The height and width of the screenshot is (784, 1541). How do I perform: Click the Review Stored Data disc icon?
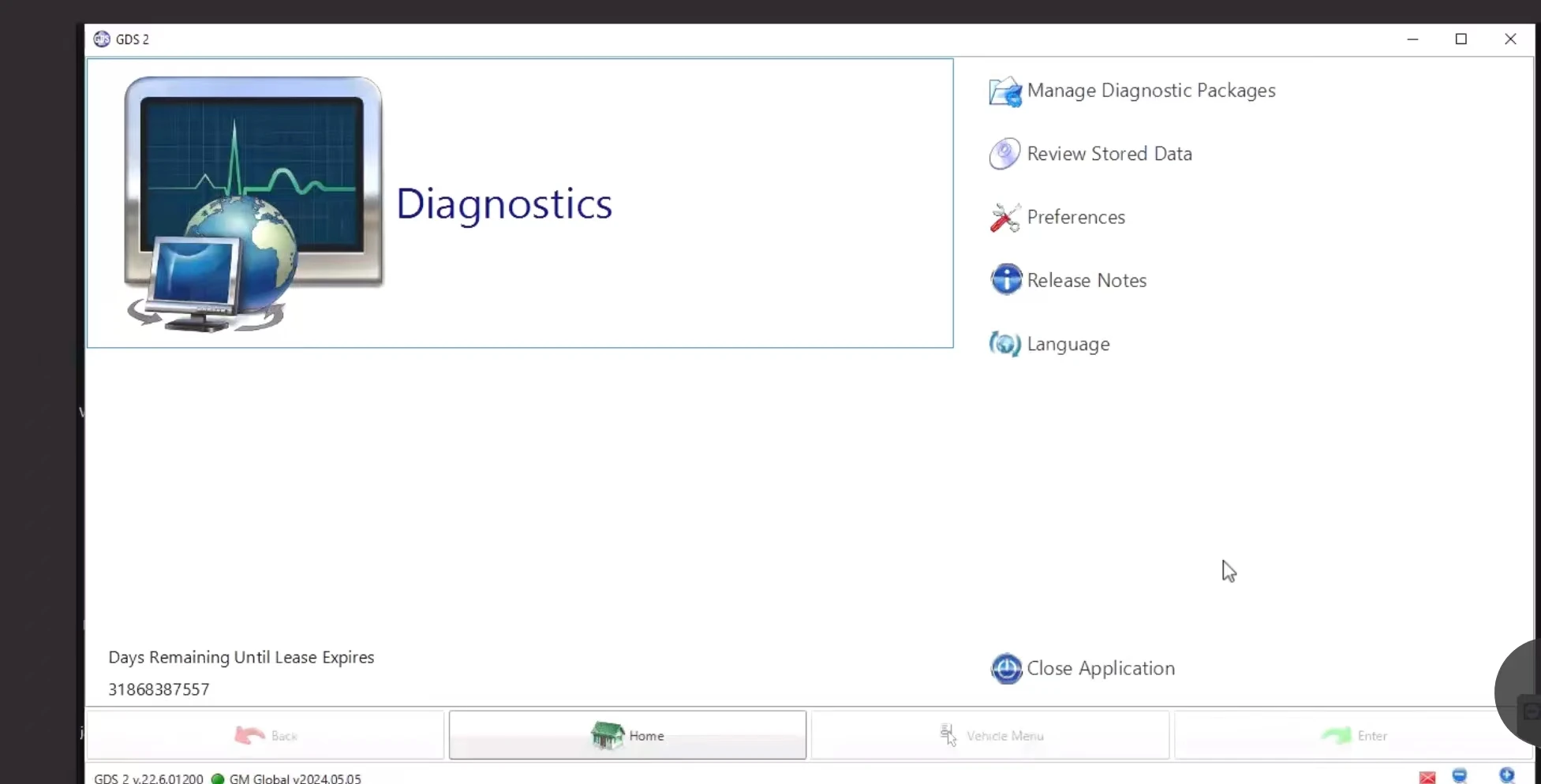[1005, 154]
